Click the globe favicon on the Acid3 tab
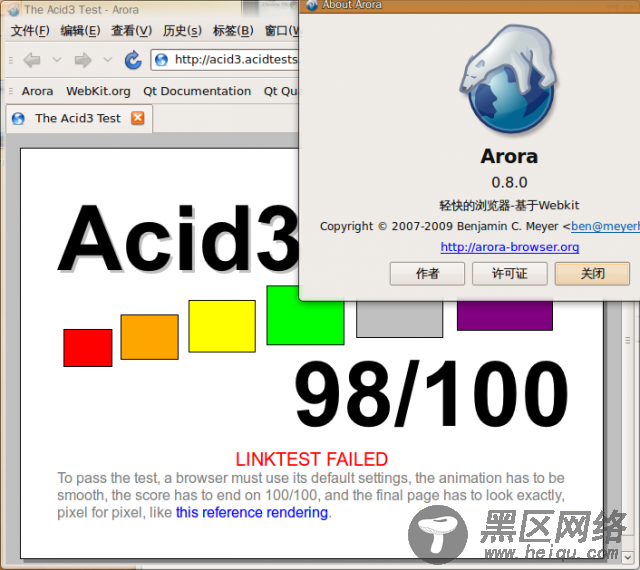640x570 pixels. [18, 118]
